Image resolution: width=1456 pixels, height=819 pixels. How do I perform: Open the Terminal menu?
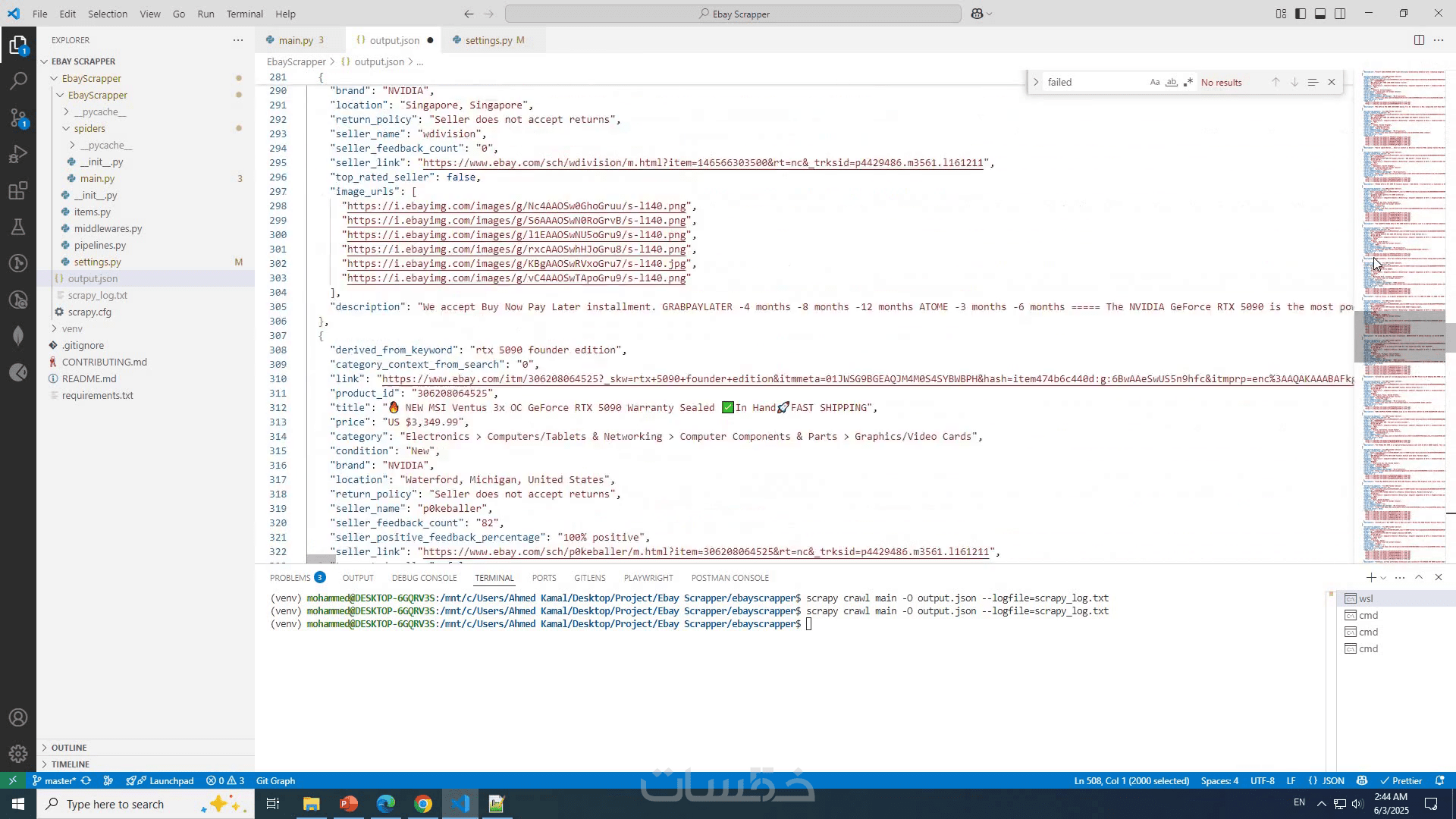pos(244,14)
